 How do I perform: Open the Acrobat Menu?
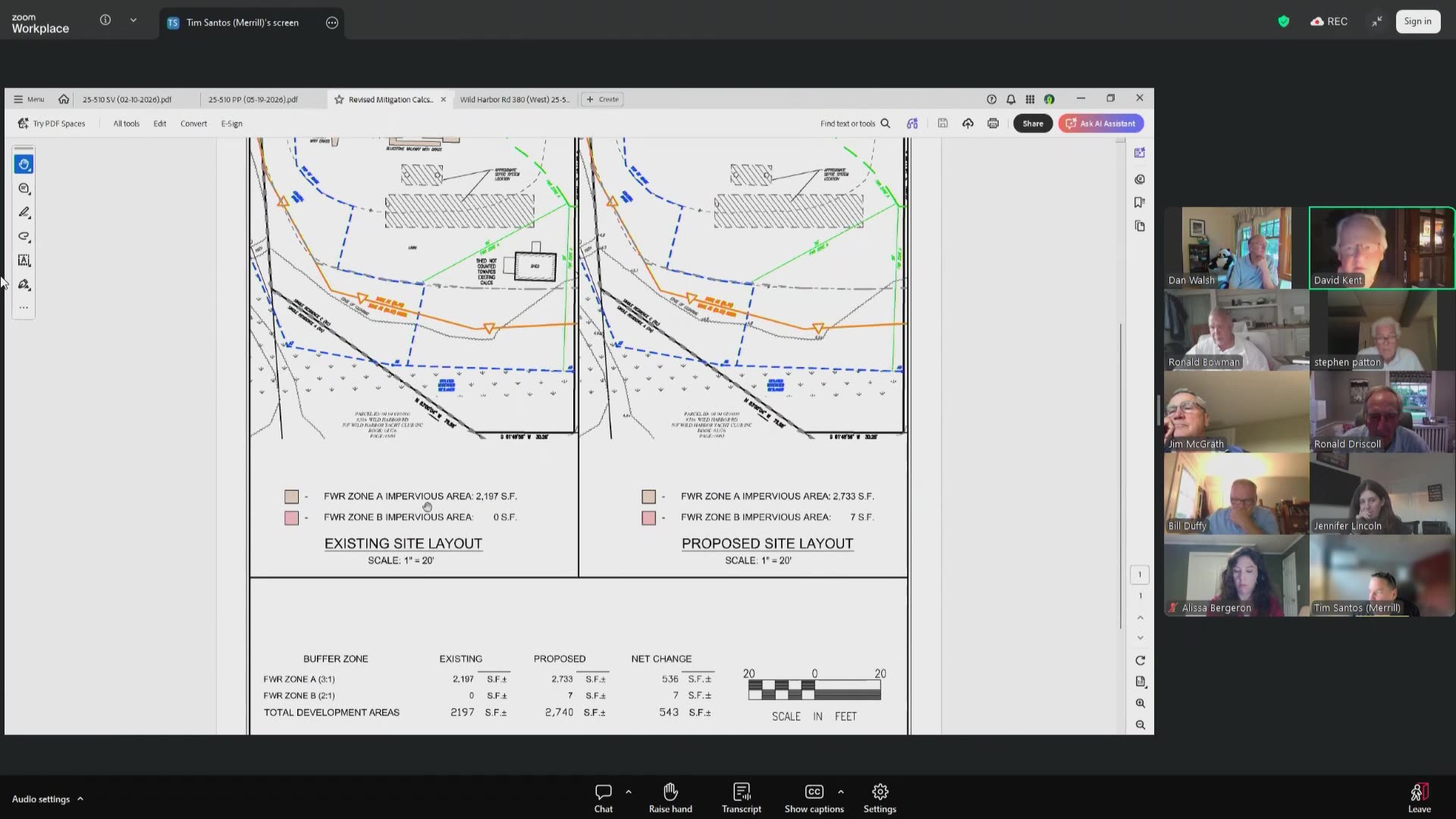tap(29, 99)
